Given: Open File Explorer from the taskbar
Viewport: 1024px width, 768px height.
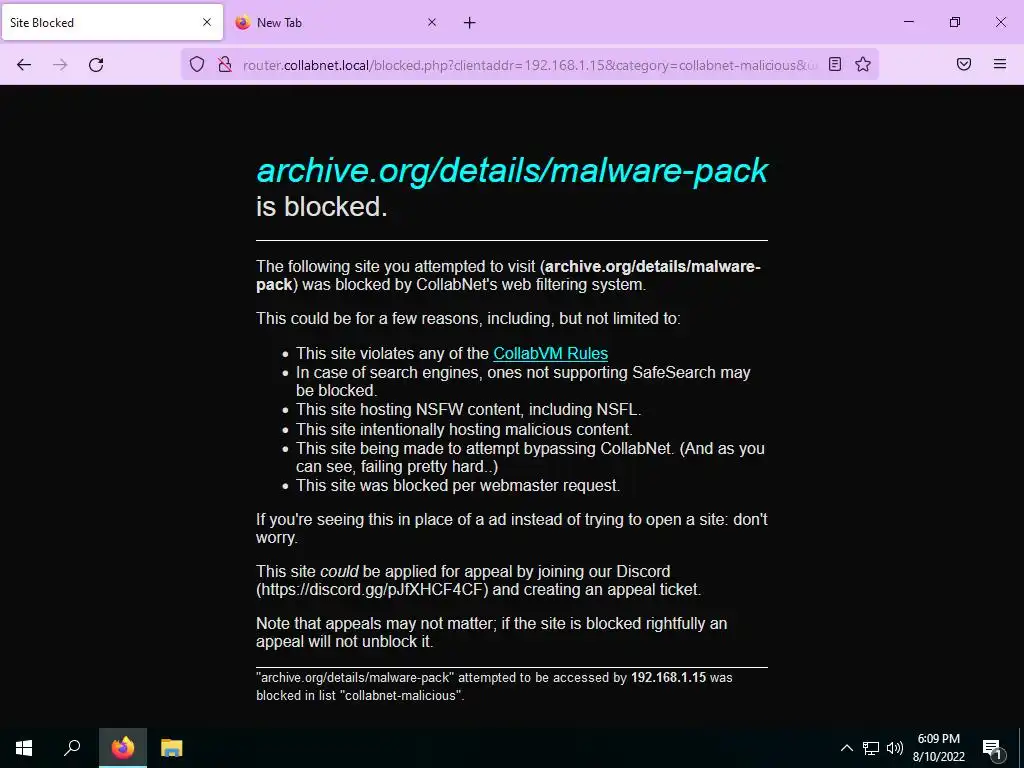Looking at the screenshot, I should (x=172, y=748).
